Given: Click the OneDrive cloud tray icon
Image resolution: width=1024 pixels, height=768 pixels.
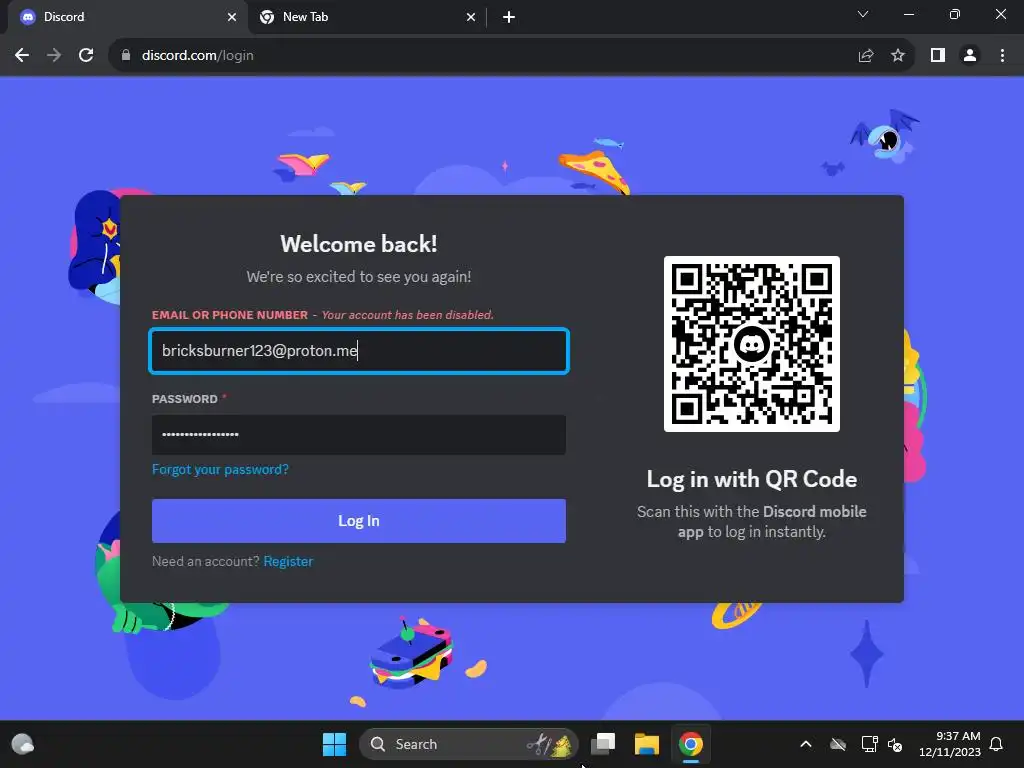Looking at the screenshot, I should pyautogui.click(x=838, y=744).
